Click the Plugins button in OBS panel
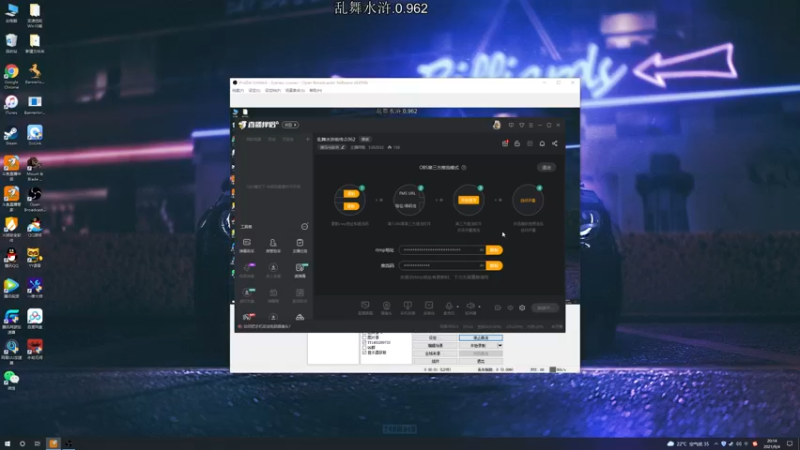Viewport: 800px width, 450px height. pos(435,361)
